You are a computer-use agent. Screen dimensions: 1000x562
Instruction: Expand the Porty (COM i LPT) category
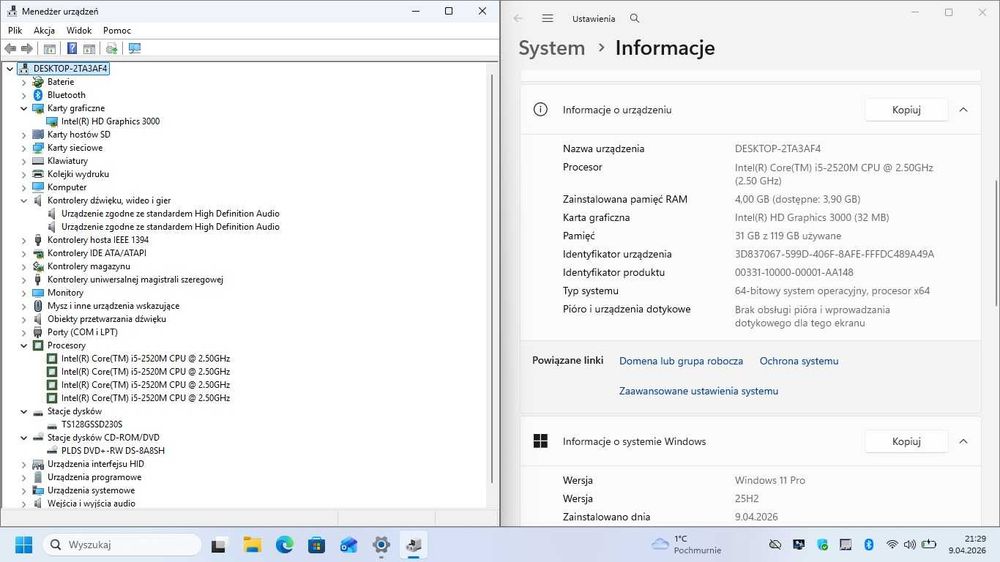pyautogui.click(x=24, y=332)
